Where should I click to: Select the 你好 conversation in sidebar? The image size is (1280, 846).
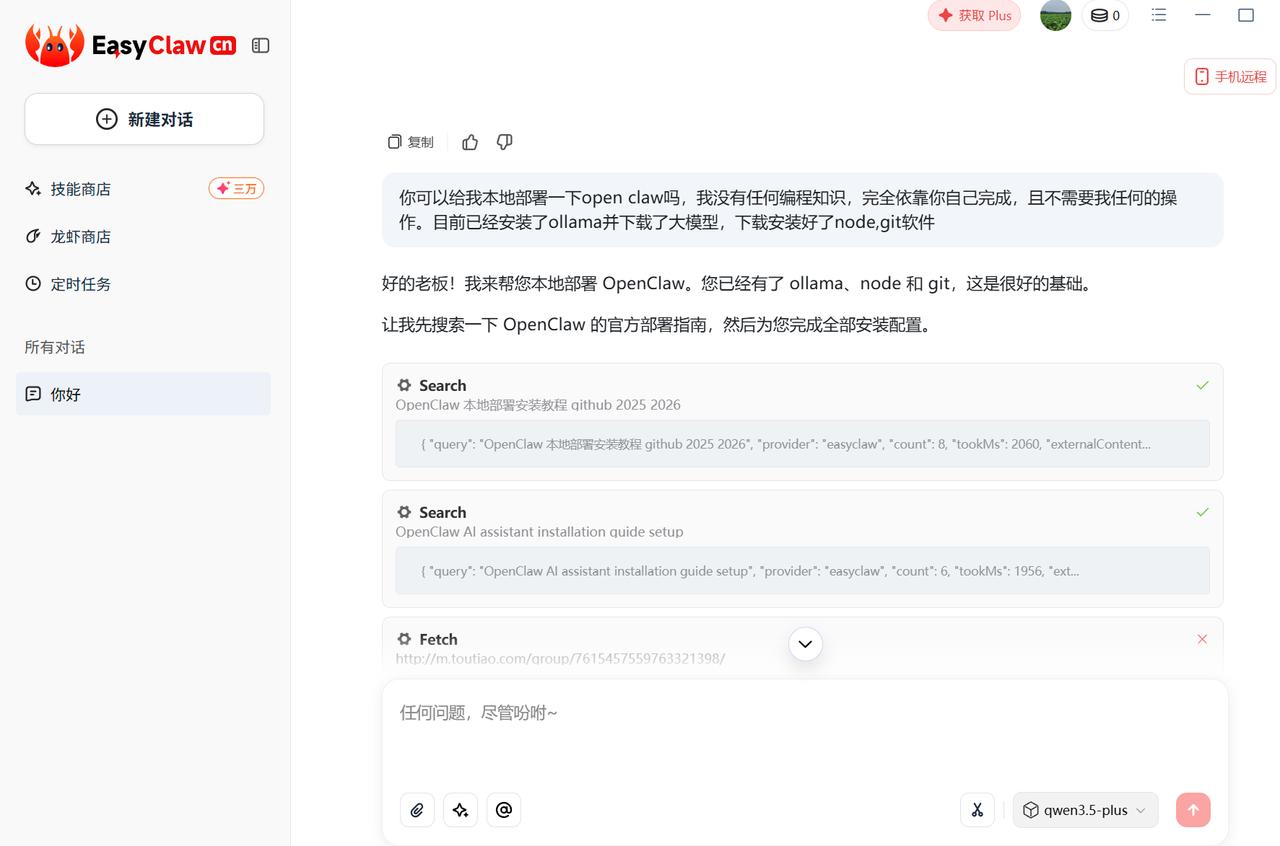[x=66, y=394]
